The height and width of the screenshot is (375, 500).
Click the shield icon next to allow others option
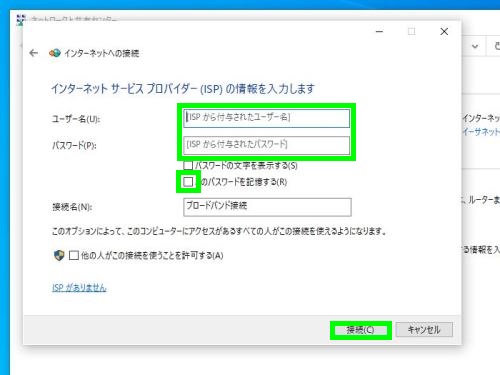[x=59, y=255]
